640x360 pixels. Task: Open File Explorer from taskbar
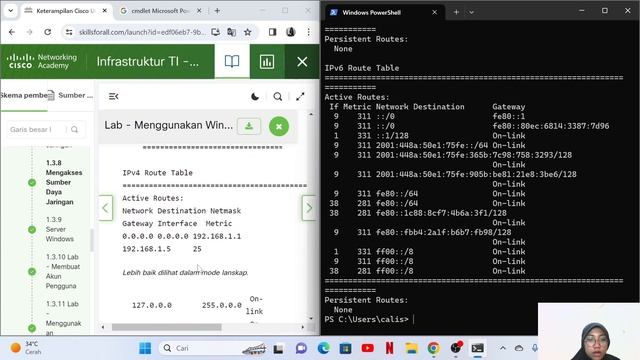pyautogui.click(x=411, y=348)
